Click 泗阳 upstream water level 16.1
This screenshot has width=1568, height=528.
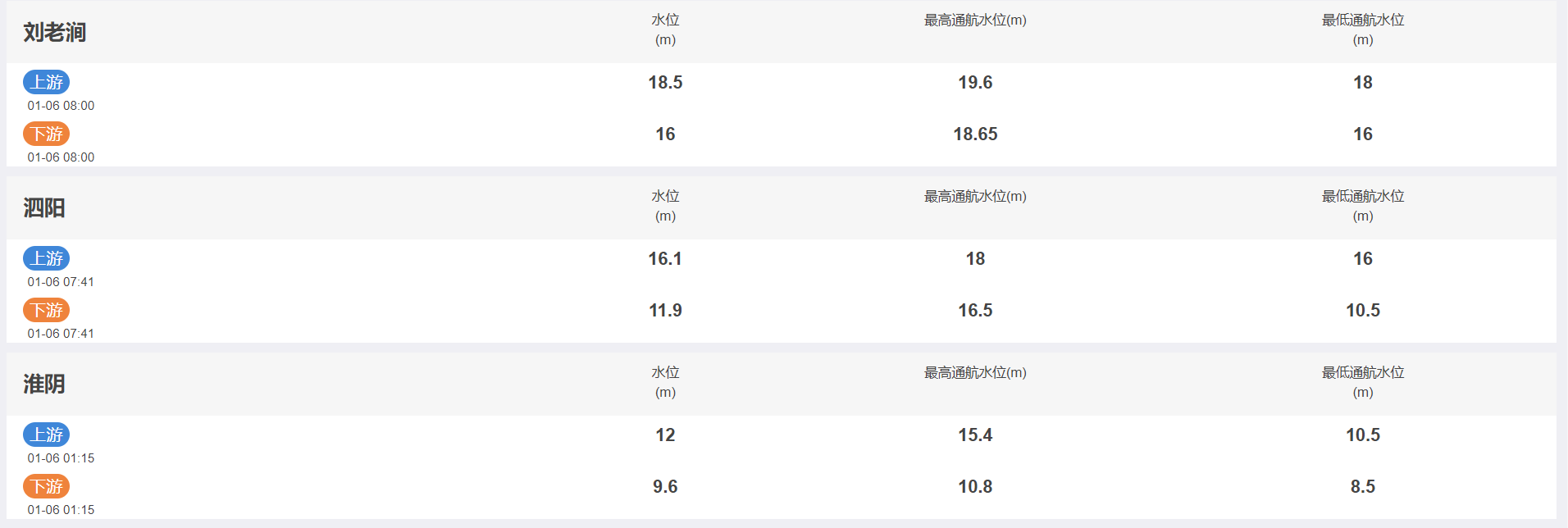[665, 258]
